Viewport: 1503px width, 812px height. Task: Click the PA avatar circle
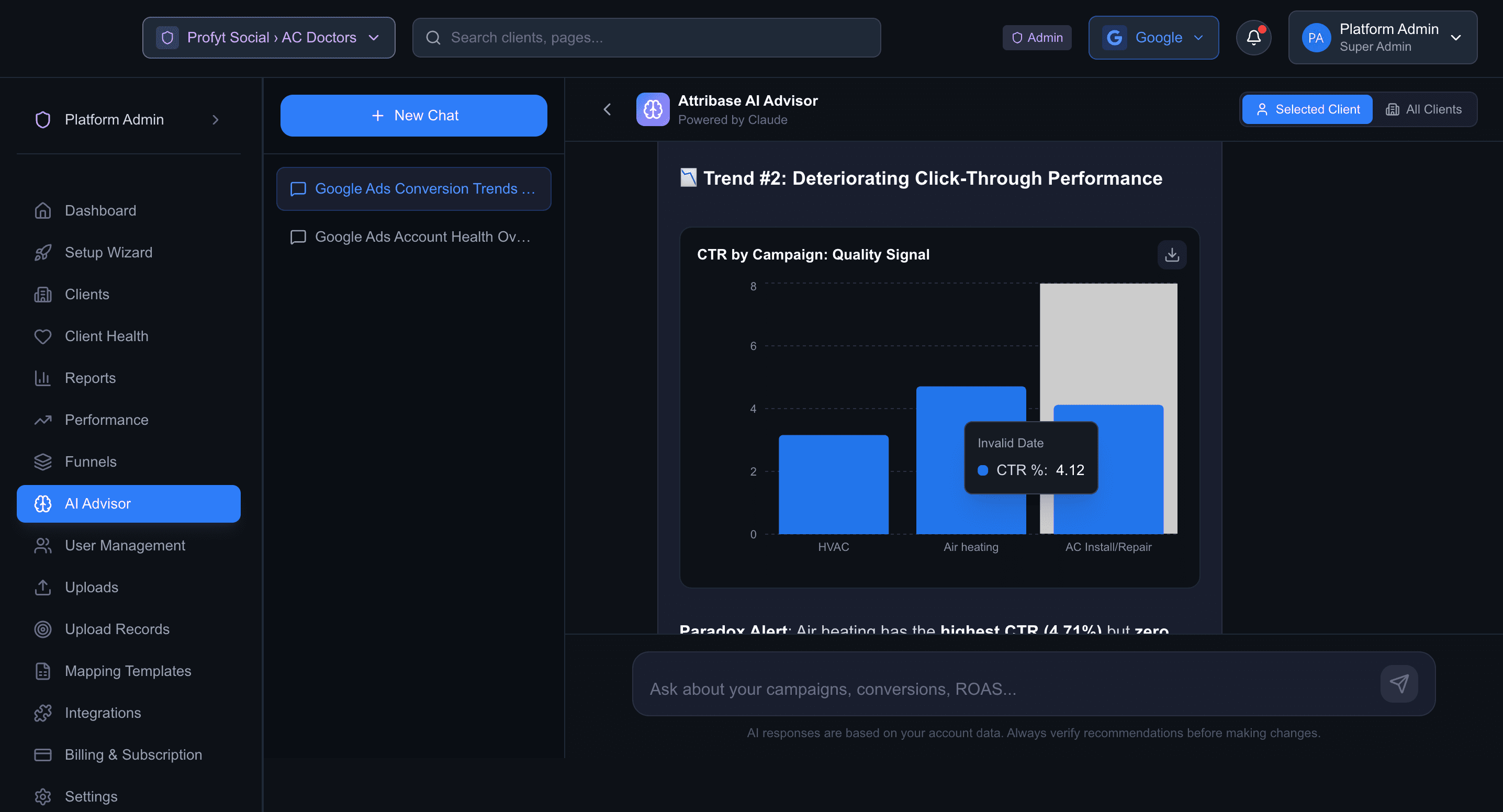click(x=1315, y=38)
